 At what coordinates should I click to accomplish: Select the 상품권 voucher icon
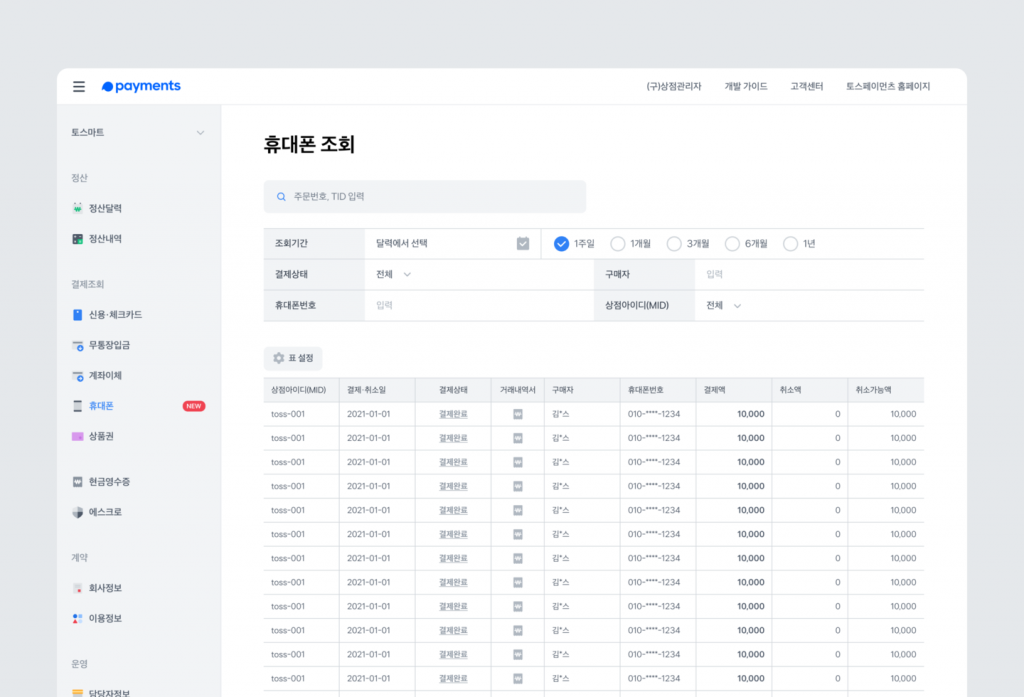78,436
